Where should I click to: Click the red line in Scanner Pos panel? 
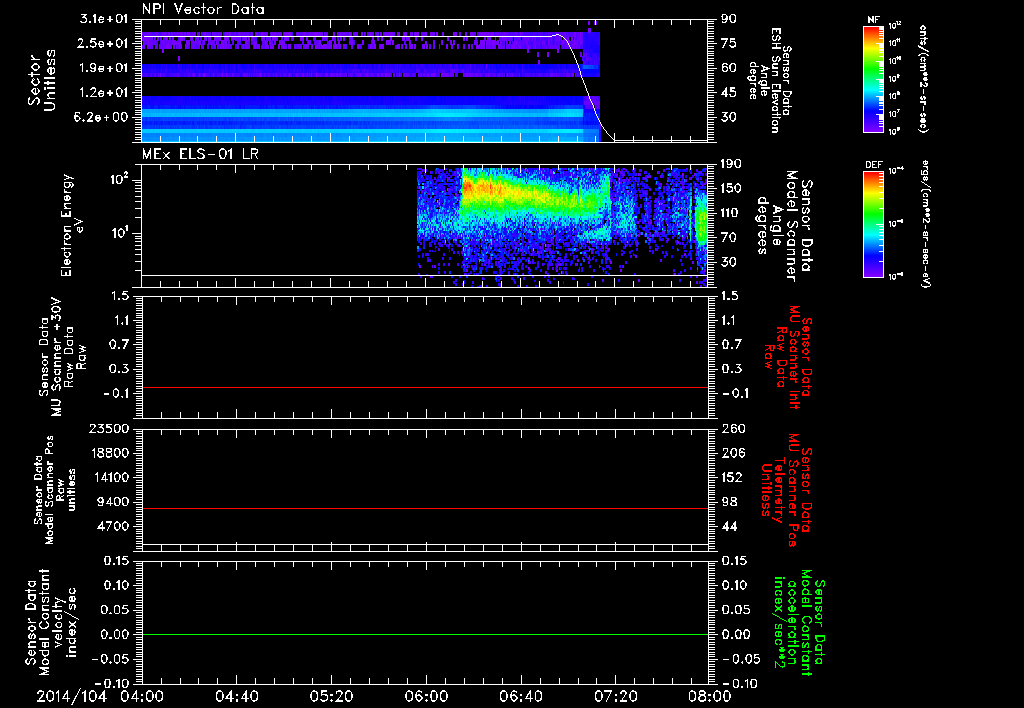click(425, 508)
